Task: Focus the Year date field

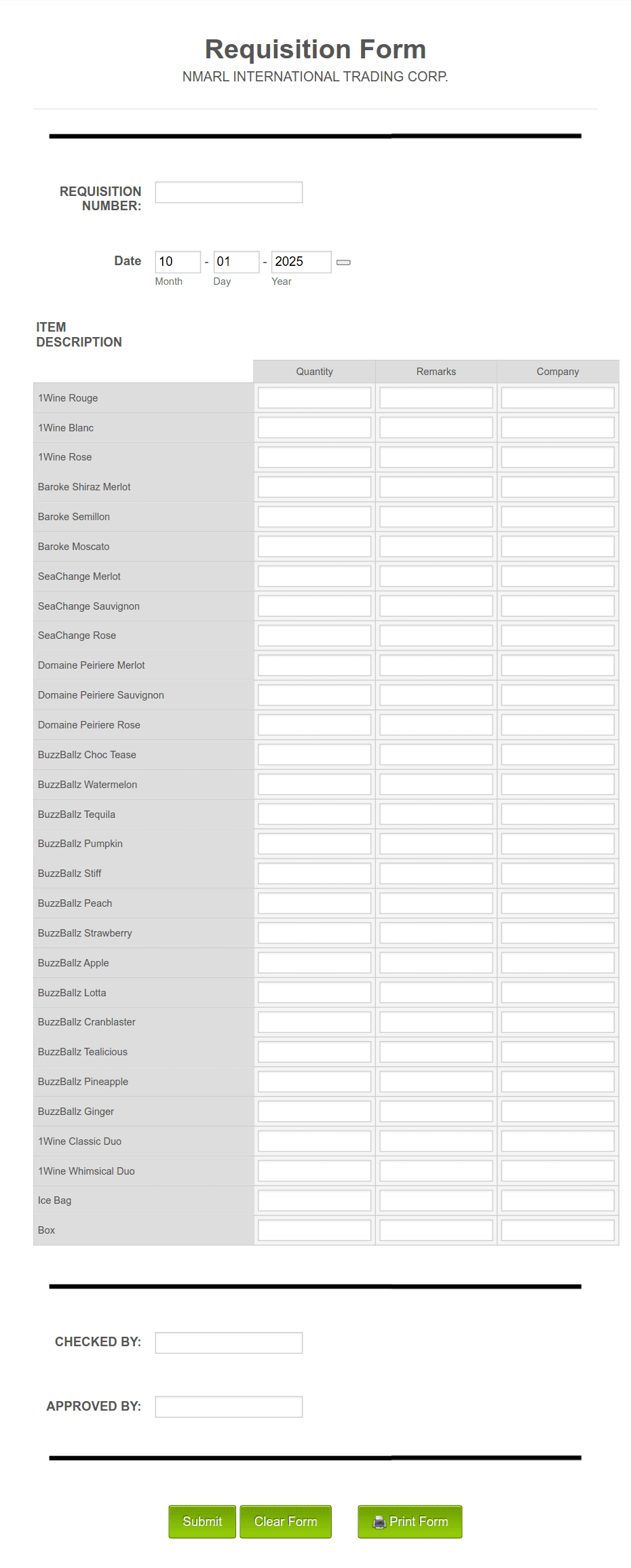Action: click(x=301, y=262)
